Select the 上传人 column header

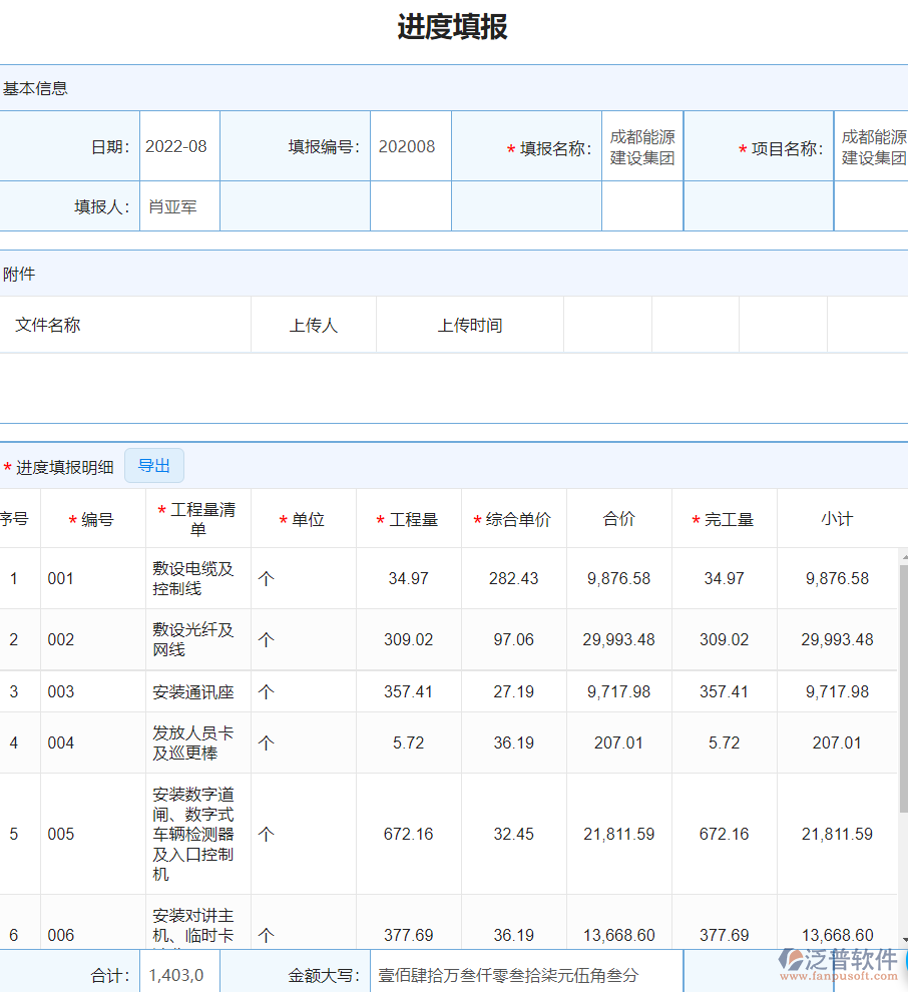(x=313, y=324)
